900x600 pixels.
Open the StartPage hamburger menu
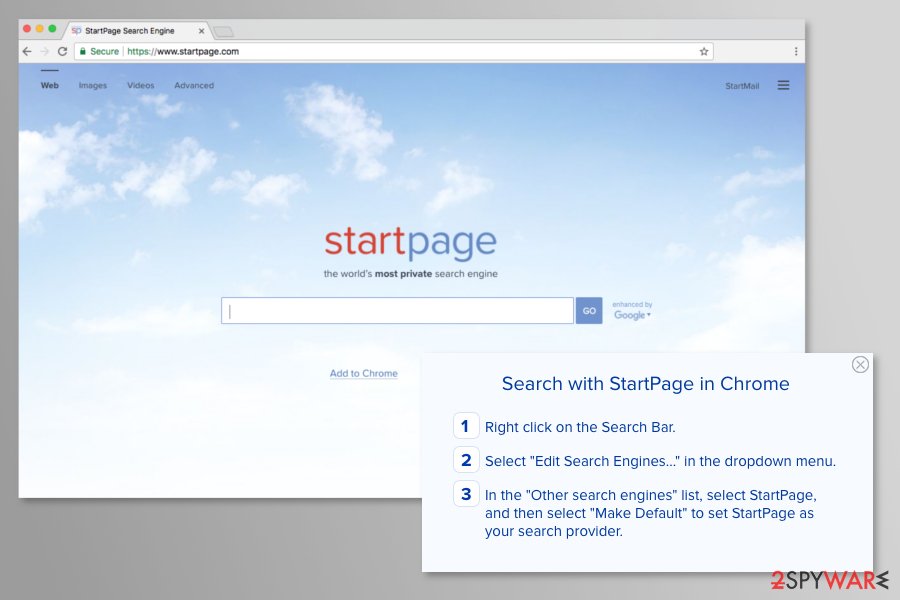[783, 86]
